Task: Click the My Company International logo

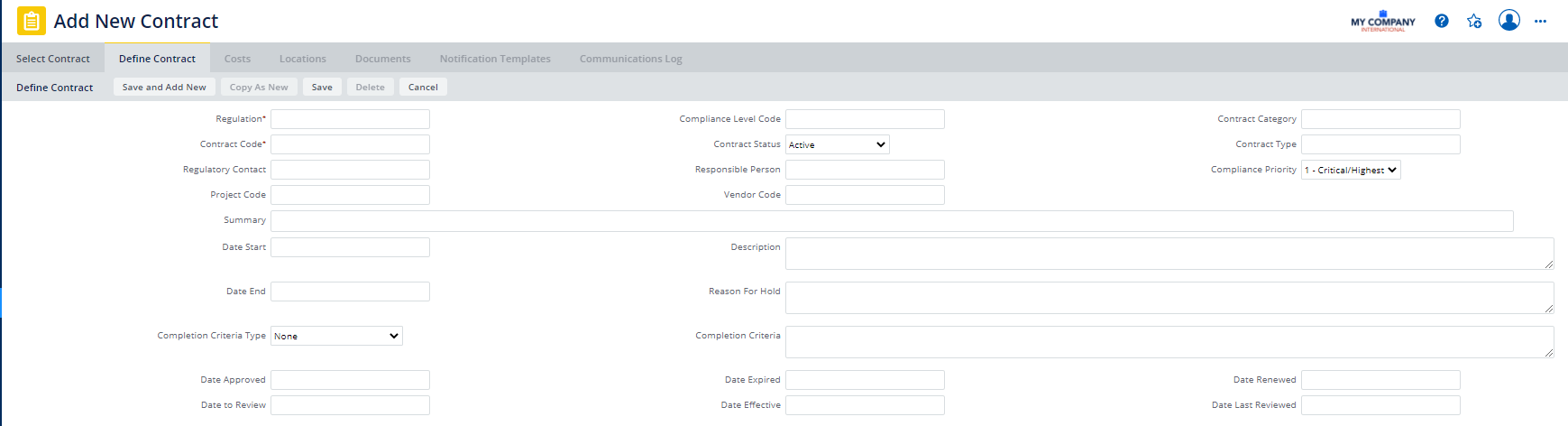Action: click(1382, 22)
